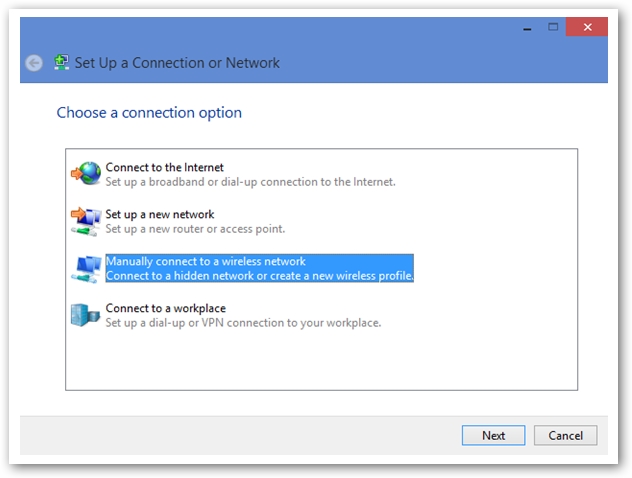Click the Set up a new network icon
Screen dimensions: 632x478
click(86, 221)
